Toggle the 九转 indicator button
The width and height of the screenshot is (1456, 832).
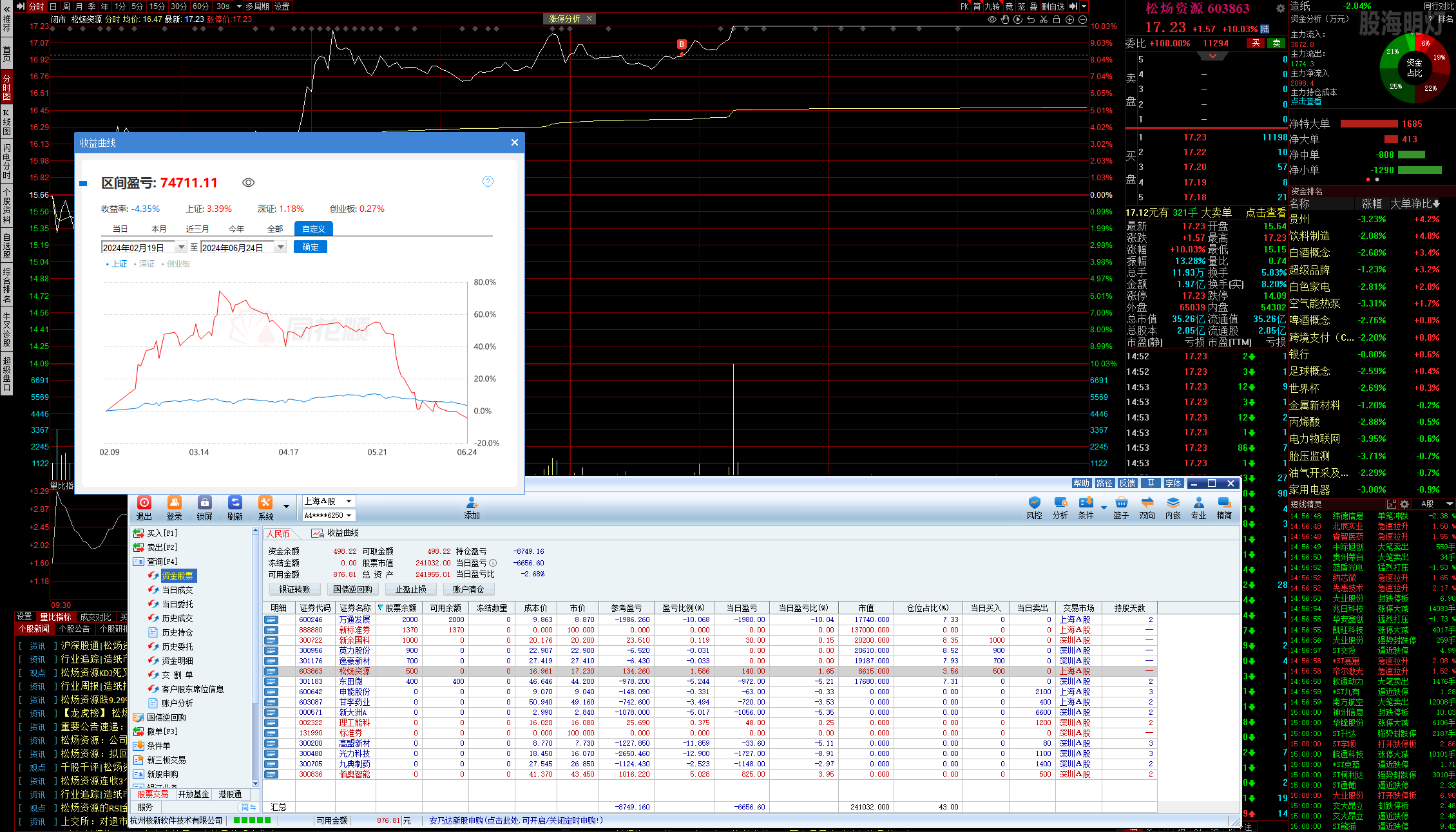(993, 6)
